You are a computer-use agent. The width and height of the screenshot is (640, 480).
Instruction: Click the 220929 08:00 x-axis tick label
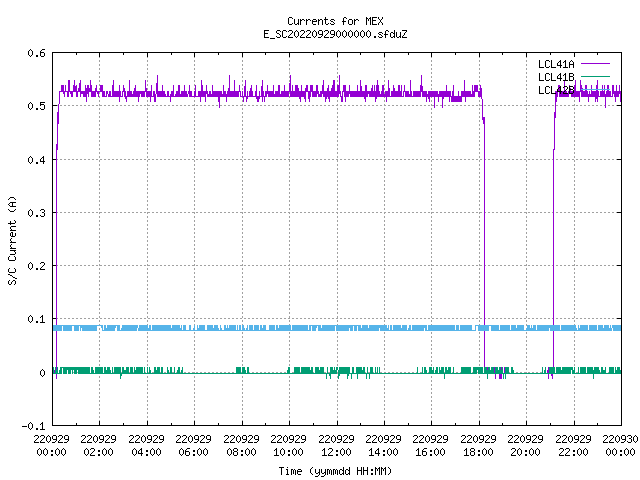point(241,445)
